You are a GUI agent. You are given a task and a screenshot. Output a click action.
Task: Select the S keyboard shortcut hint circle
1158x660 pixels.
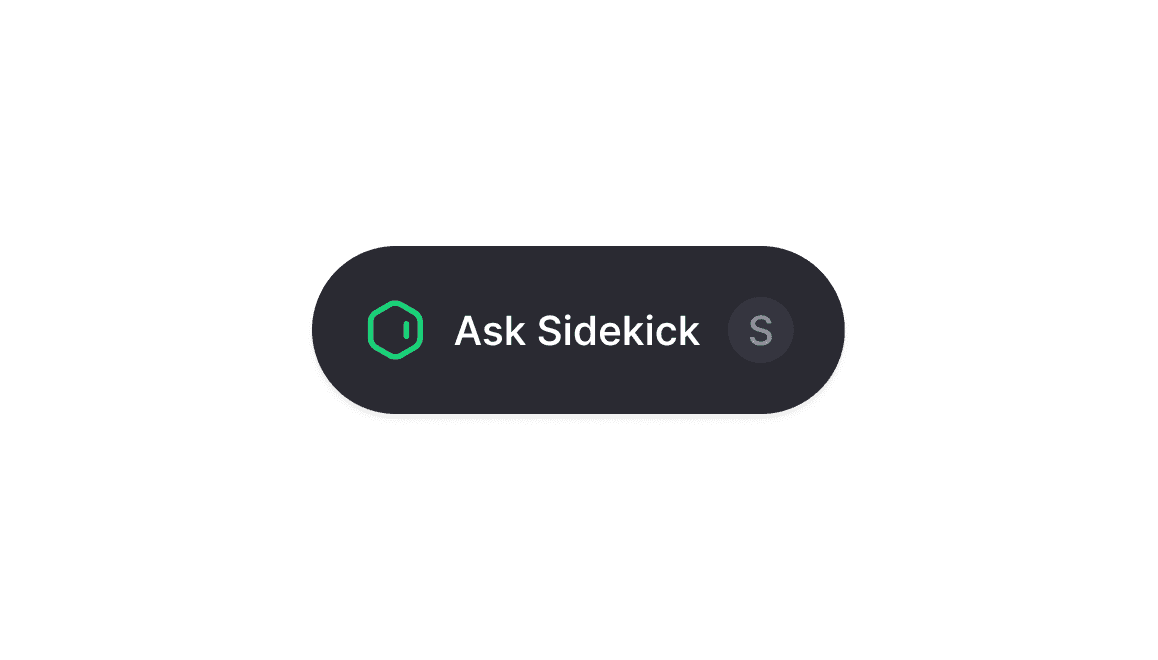point(761,330)
